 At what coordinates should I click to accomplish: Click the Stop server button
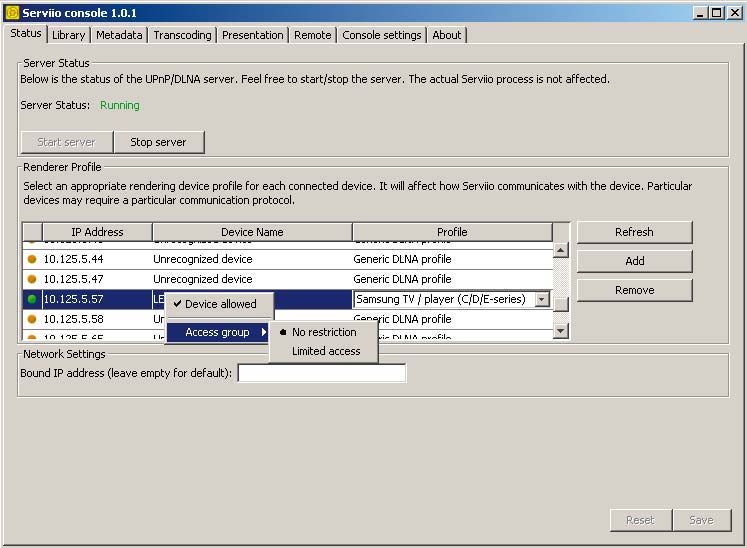pos(159,142)
